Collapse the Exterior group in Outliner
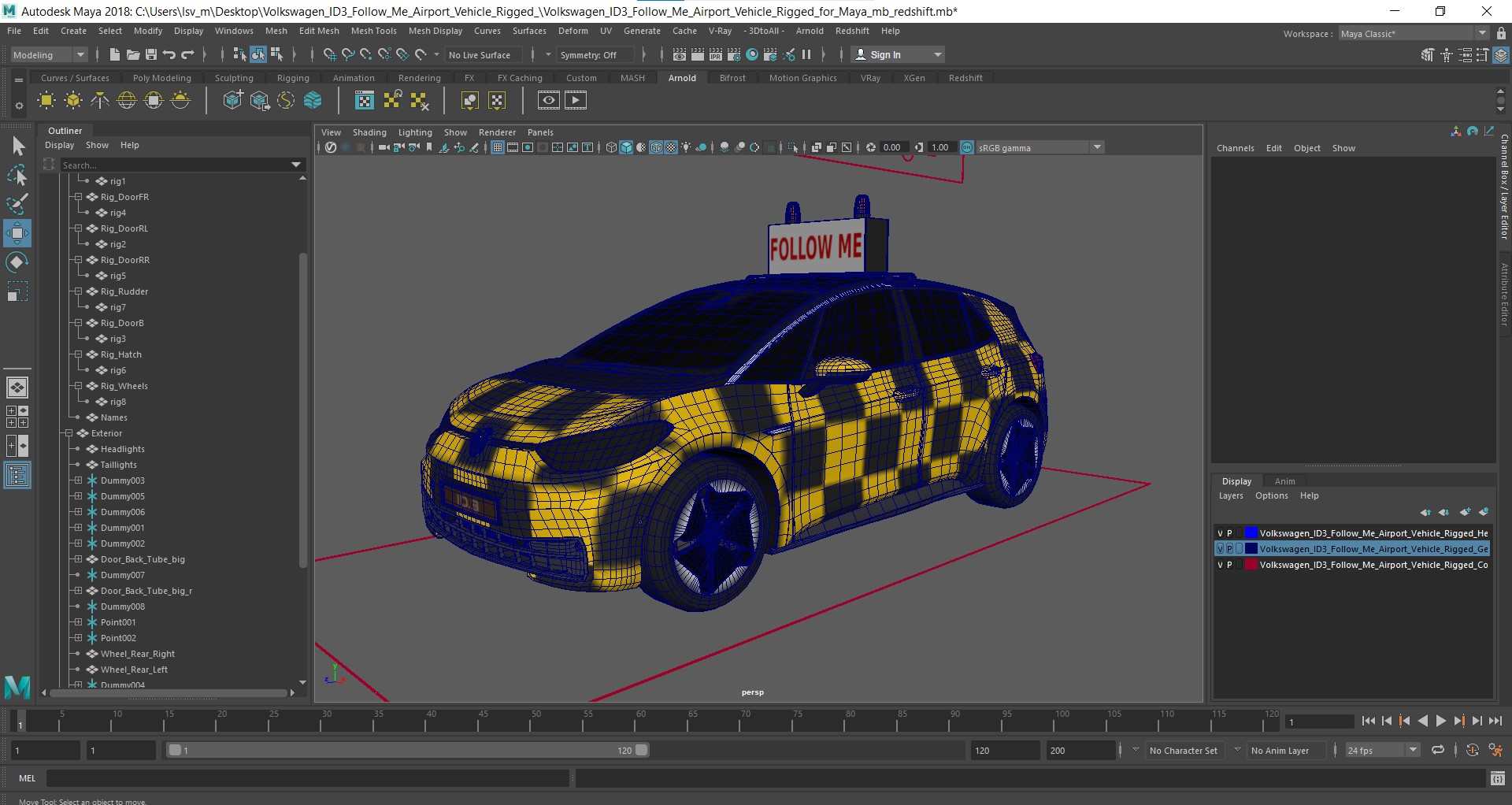The width and height of the screenshot is (1512, 805). click(69, 433)
